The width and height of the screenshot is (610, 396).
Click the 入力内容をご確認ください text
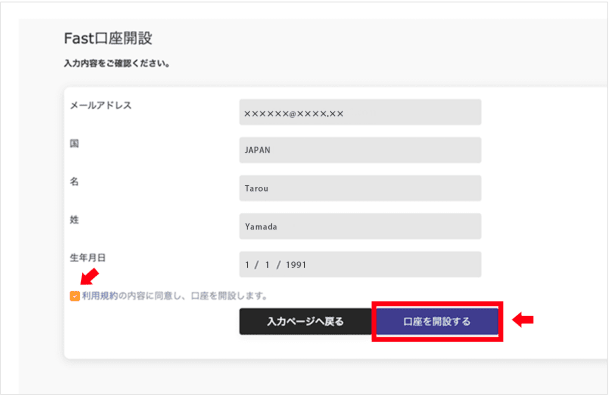117,63
